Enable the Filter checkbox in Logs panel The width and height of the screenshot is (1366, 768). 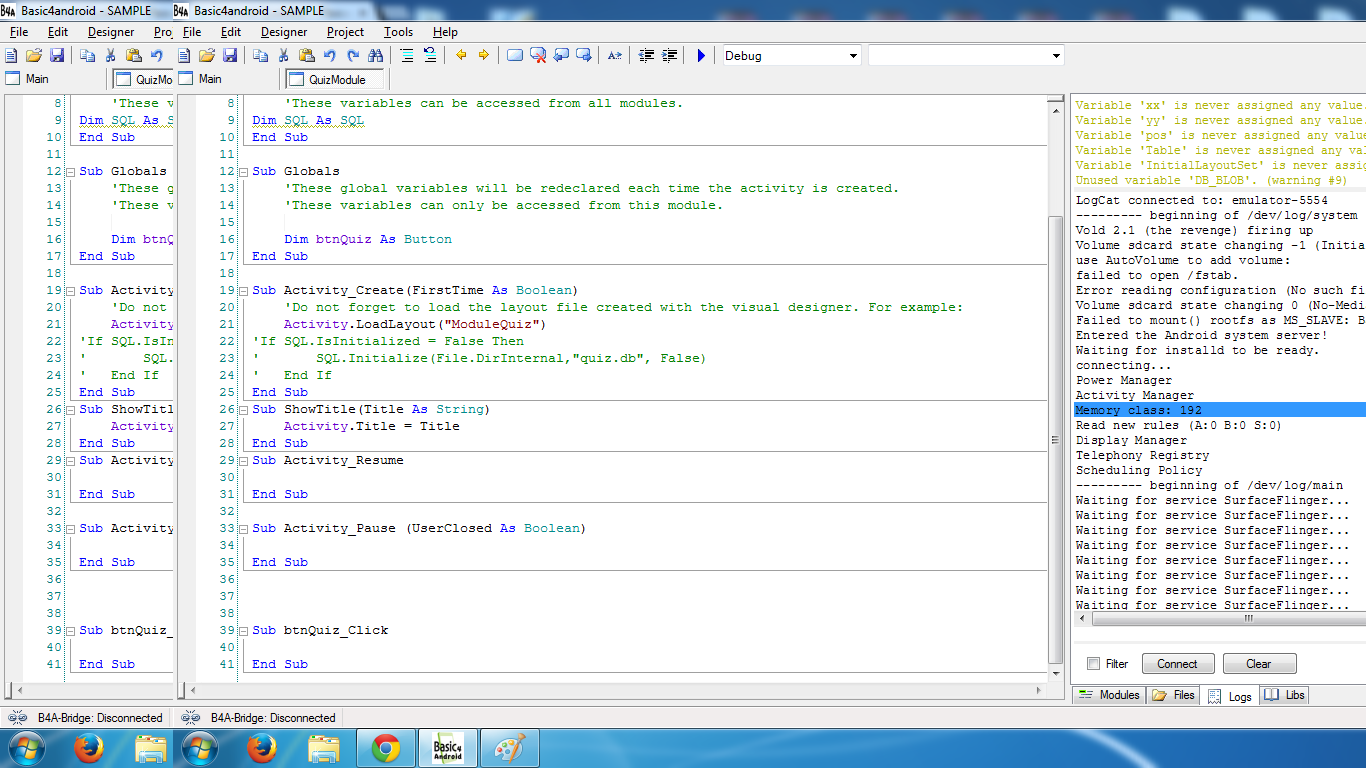pos(1093,664)
